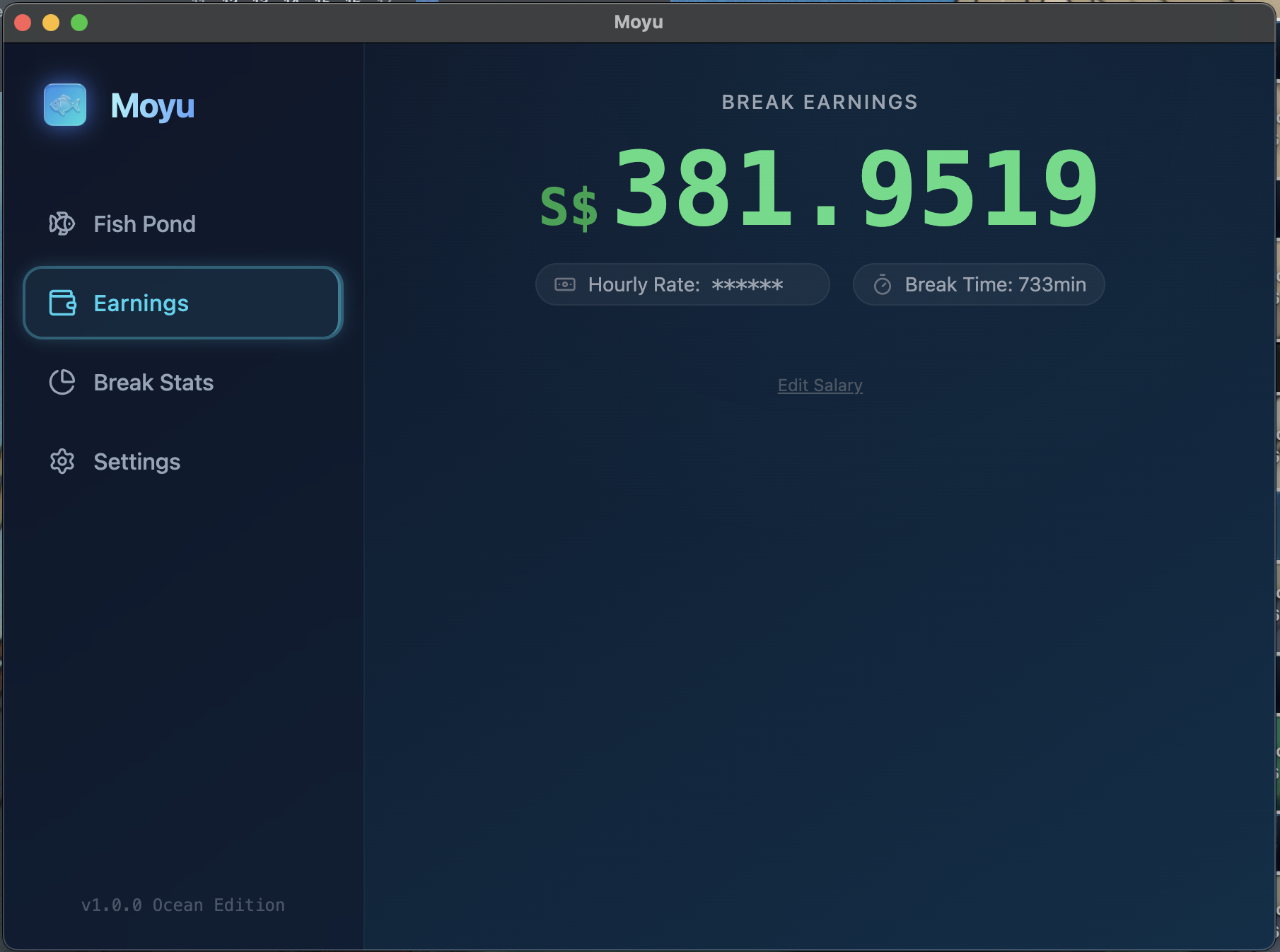Select the Fish Pond fish icon
This screenshot has width=1280, height=952.
[x=62, y=224]
